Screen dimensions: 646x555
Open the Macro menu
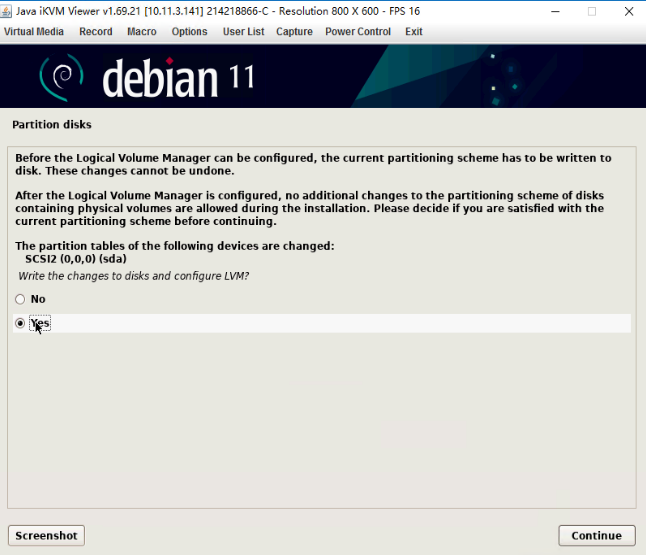click(142, 32)
